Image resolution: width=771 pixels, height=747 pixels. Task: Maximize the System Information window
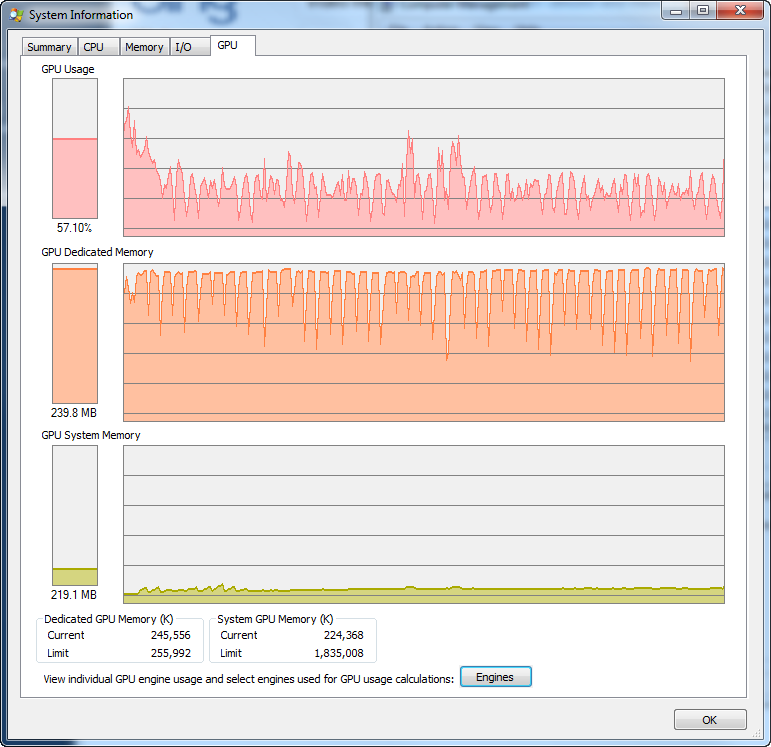coord(702,10)
